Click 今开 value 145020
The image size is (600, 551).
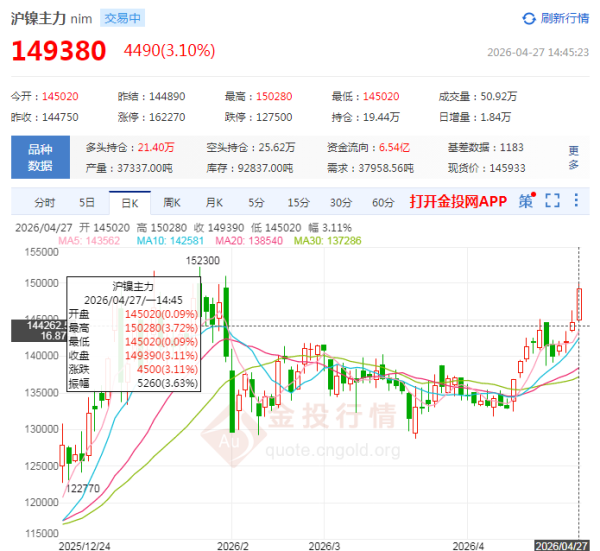click(60, 96)
